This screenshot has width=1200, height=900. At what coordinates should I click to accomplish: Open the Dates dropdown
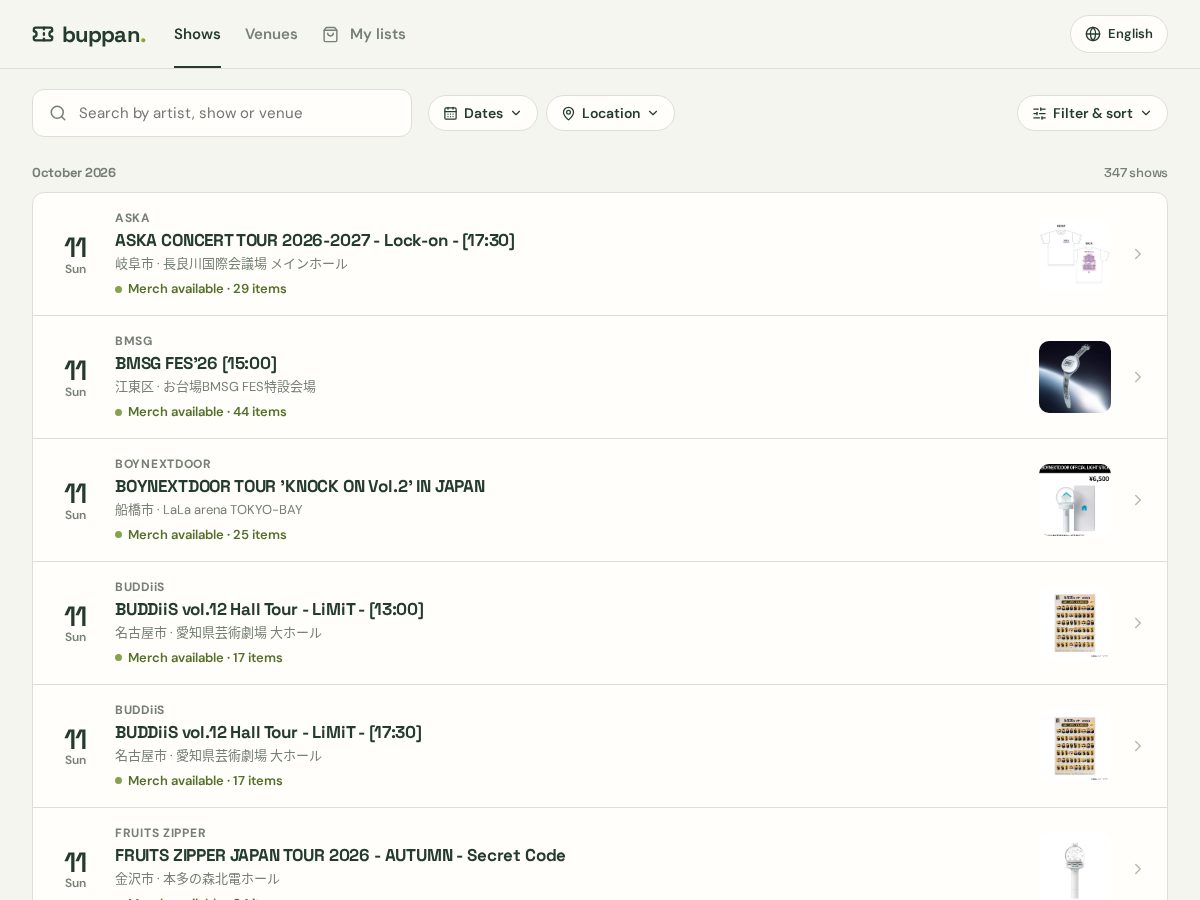483,113
